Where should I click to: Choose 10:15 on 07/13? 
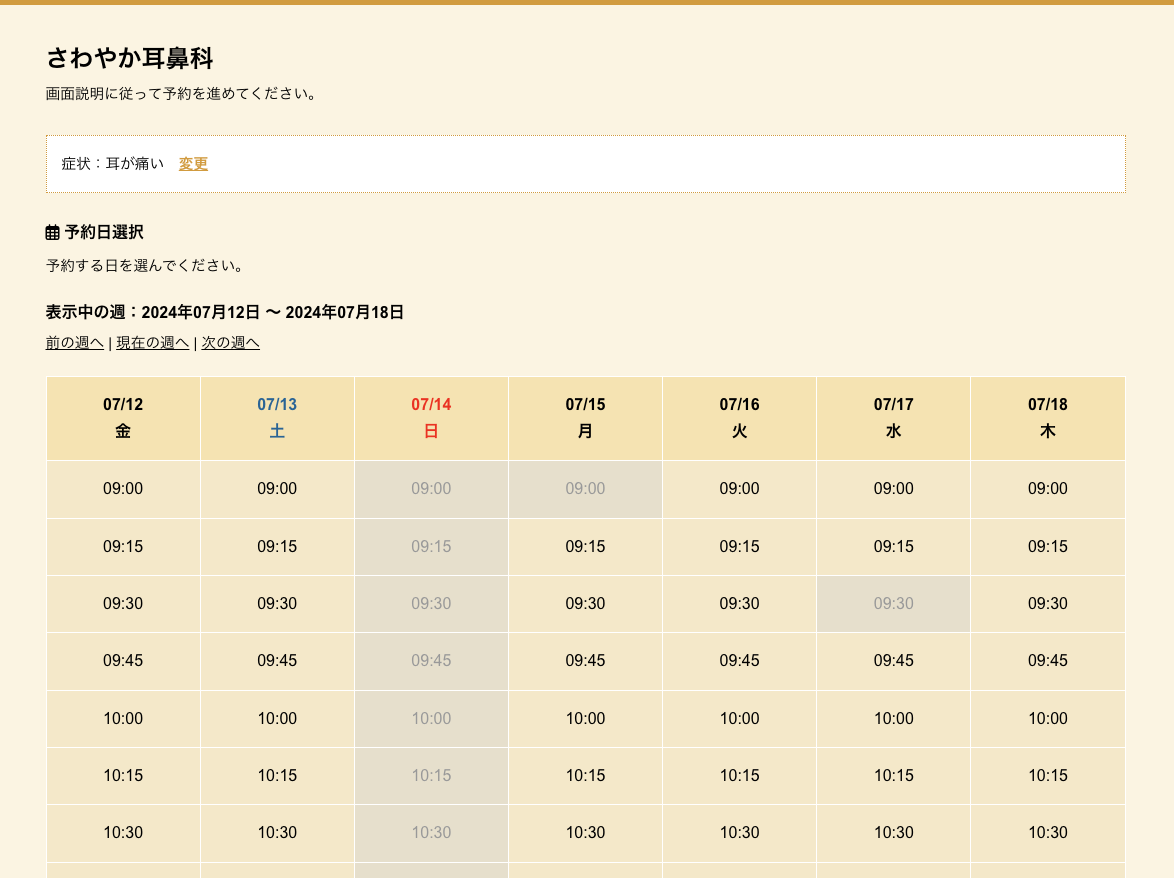point(278,775)
